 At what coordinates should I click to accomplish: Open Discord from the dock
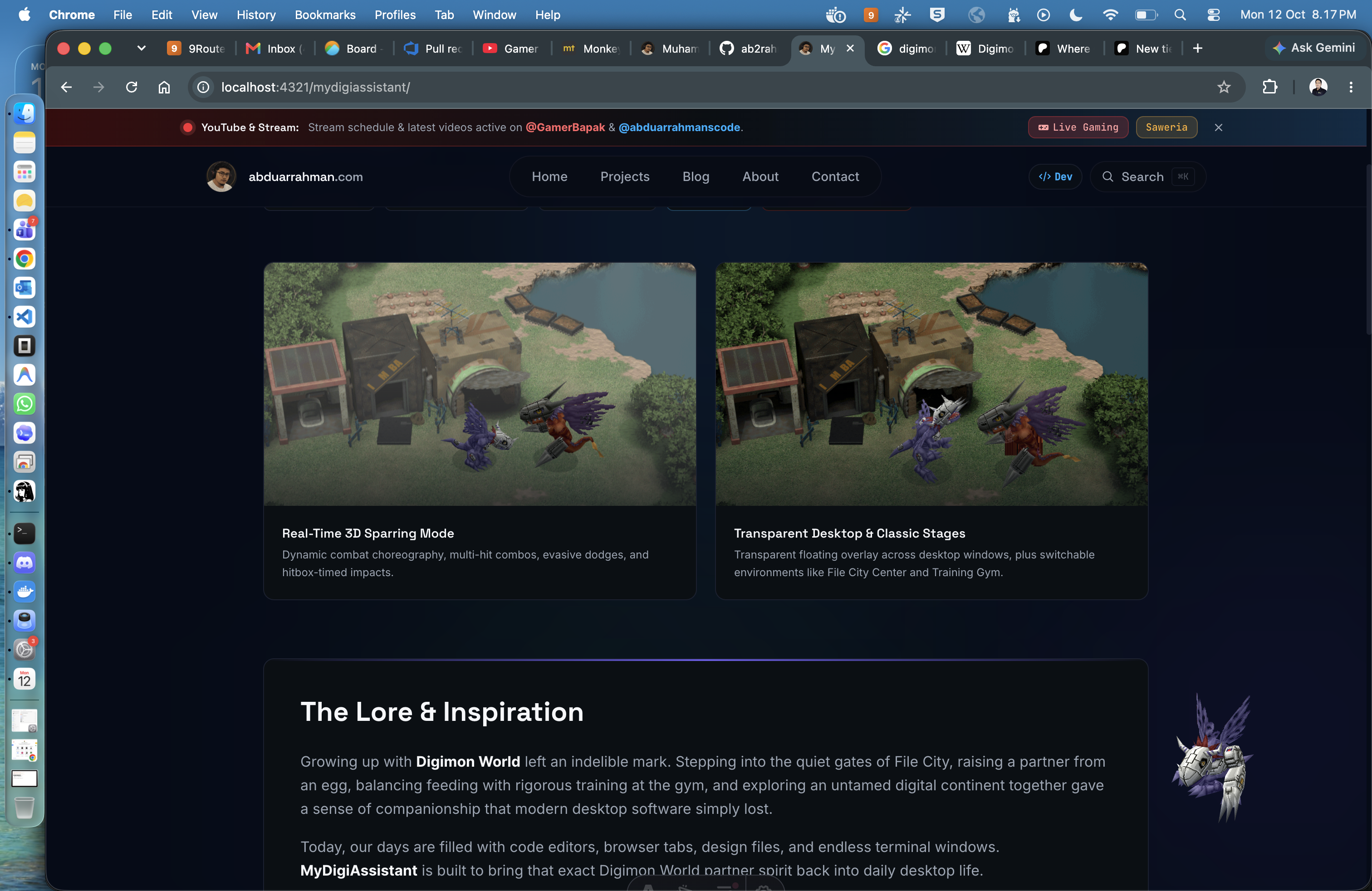pyautogui.click(x=24, y=563)
